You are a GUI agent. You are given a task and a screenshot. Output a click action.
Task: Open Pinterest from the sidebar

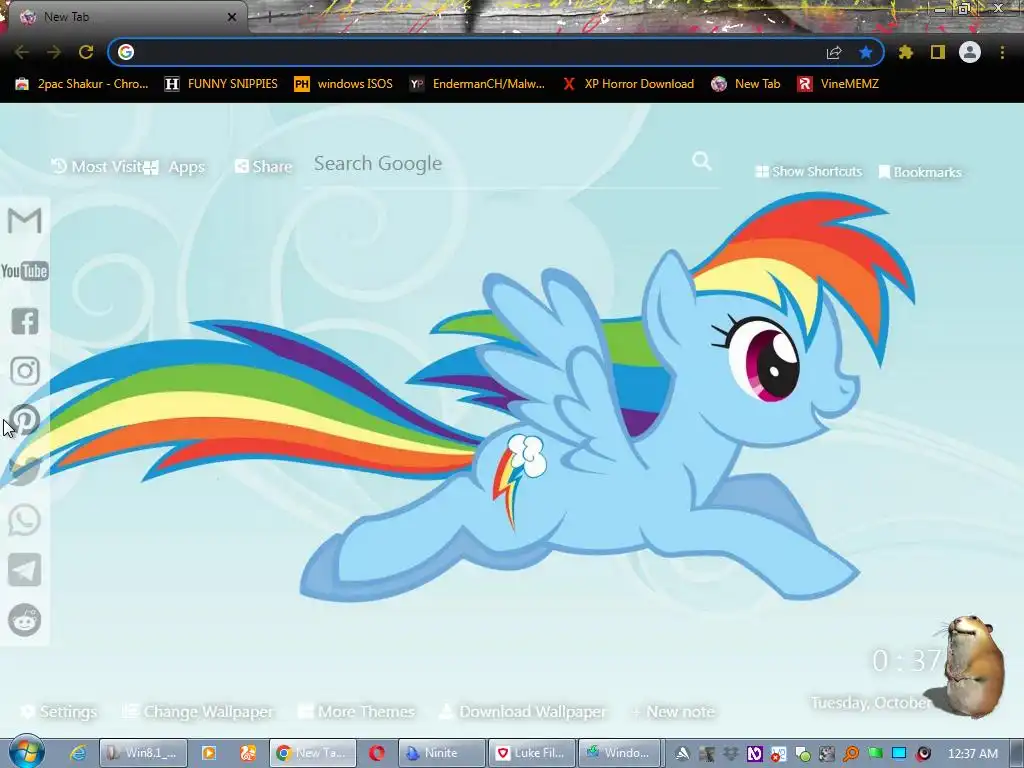click(x=25, y=421)
